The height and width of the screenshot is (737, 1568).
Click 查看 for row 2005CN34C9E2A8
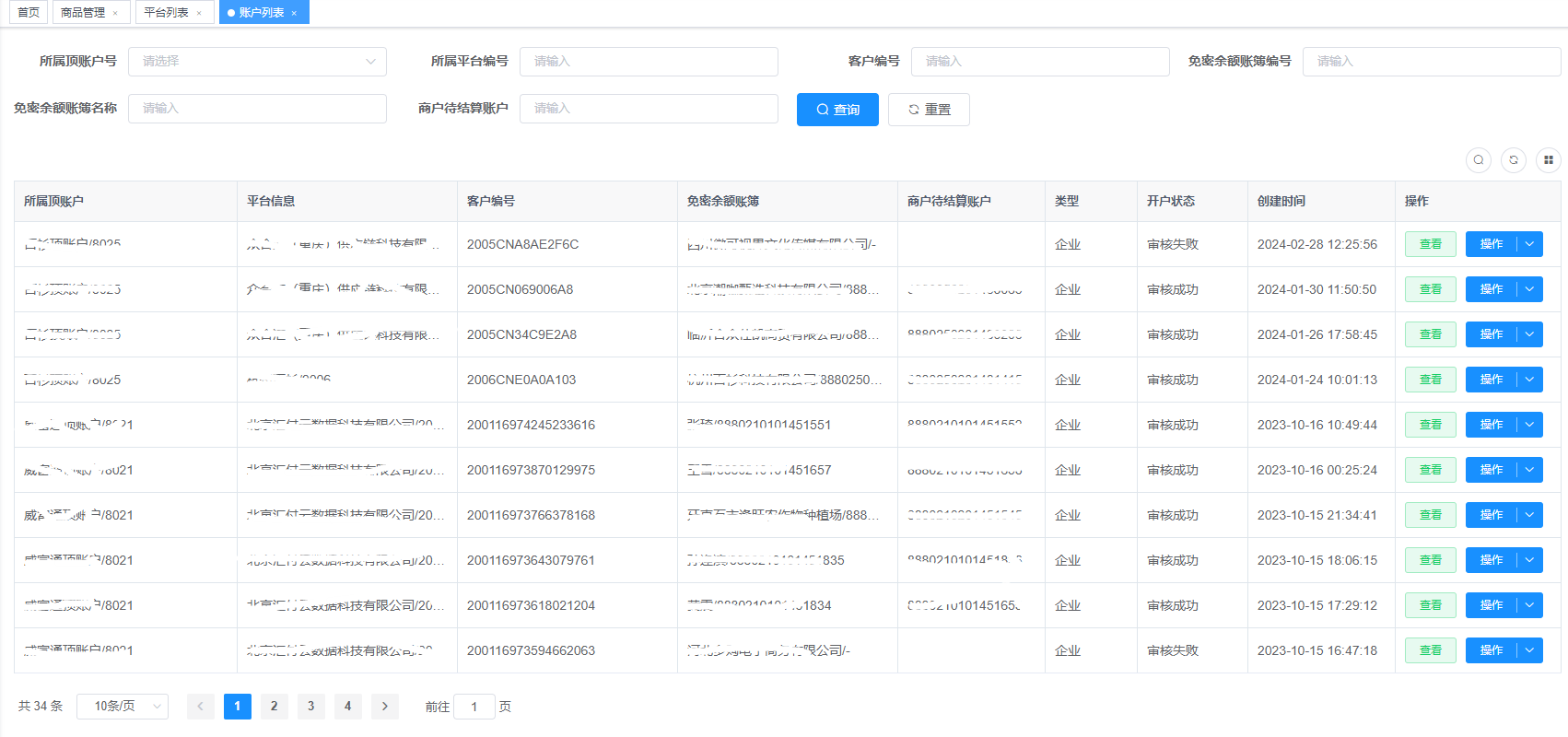(1431, 334)
